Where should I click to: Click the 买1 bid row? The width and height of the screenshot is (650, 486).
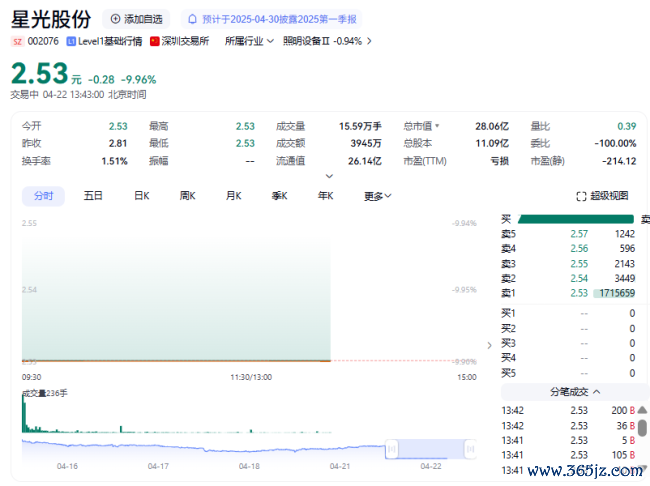568,313
